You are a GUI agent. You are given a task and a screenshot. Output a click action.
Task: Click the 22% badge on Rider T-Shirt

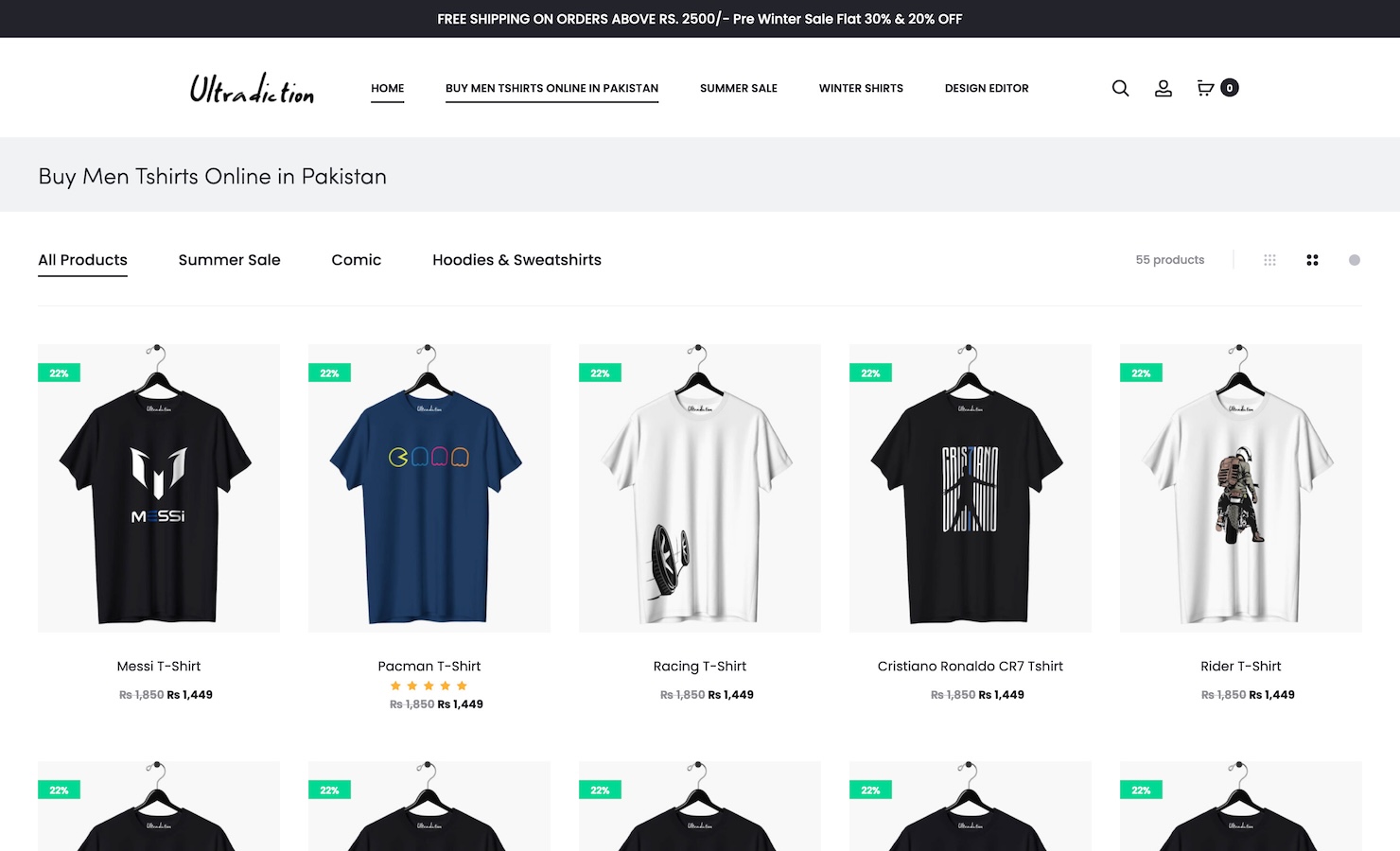pyautogui.click(x=1141, y=373)
